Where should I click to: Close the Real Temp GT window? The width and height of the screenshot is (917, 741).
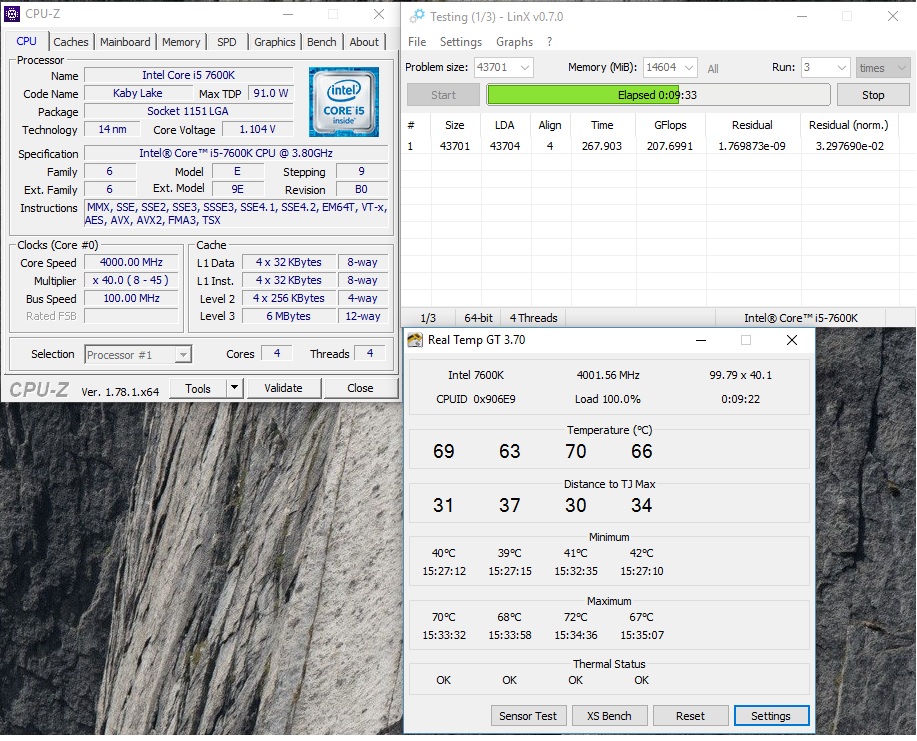(792, 340)
